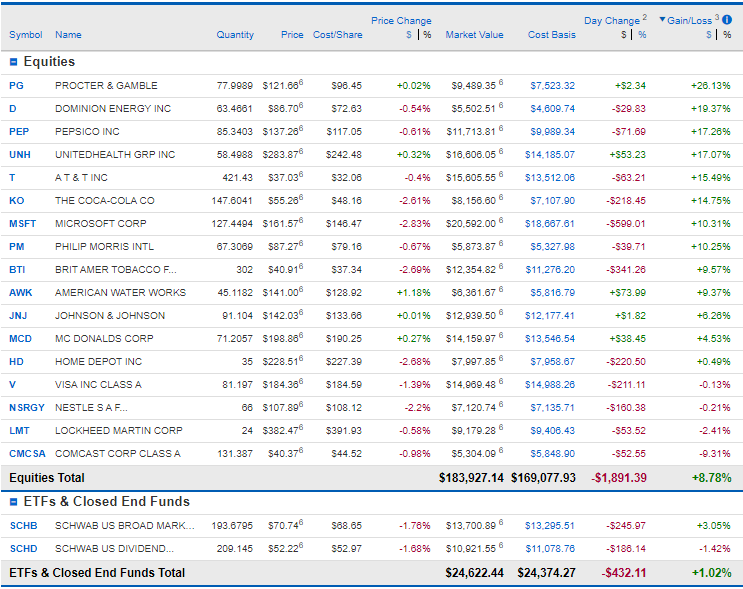View SCHB cost basis $13,295.51
743x589 pixels.
550,526
